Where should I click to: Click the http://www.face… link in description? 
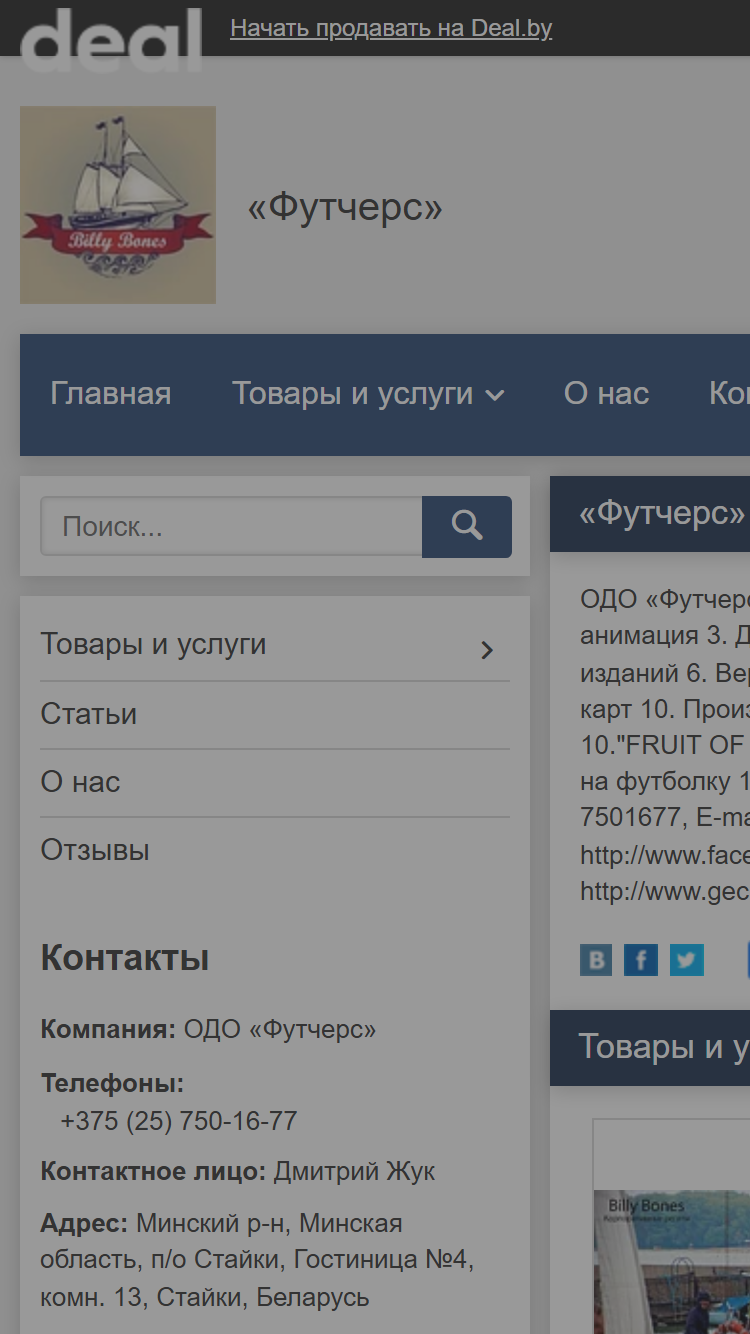(665, 855)
